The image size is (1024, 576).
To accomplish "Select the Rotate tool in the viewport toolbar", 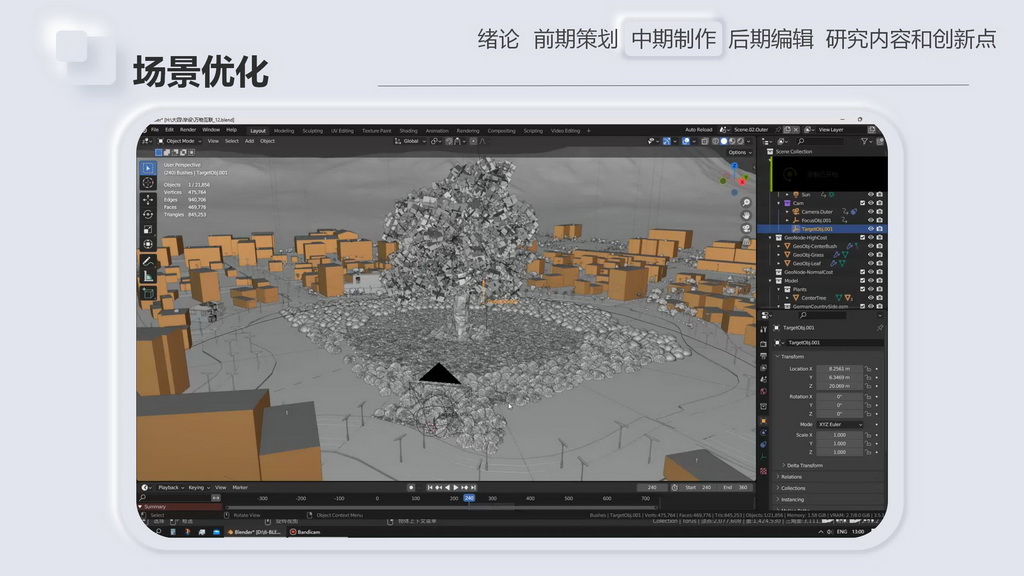I will 148,214.
